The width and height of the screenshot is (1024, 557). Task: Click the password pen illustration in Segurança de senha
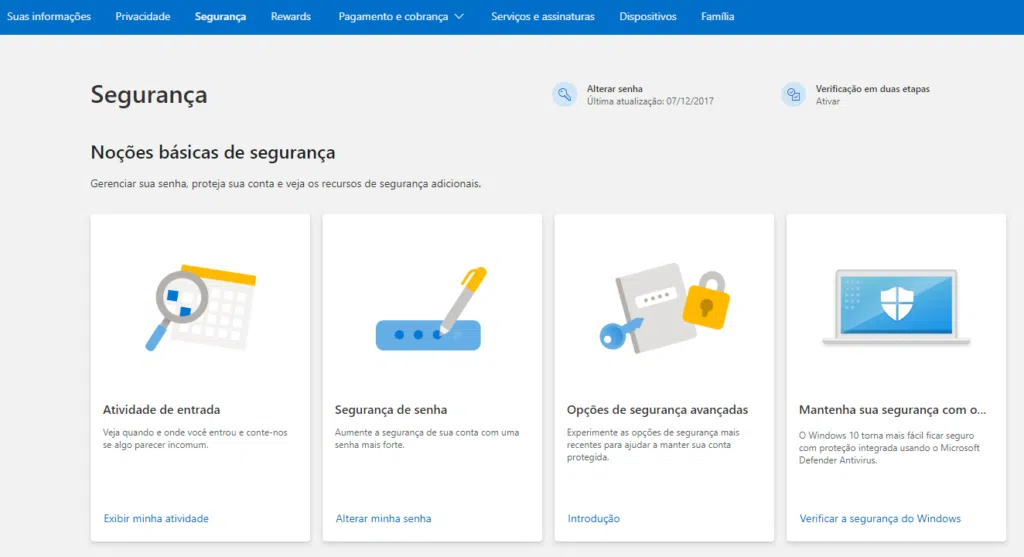coord(432,308)
